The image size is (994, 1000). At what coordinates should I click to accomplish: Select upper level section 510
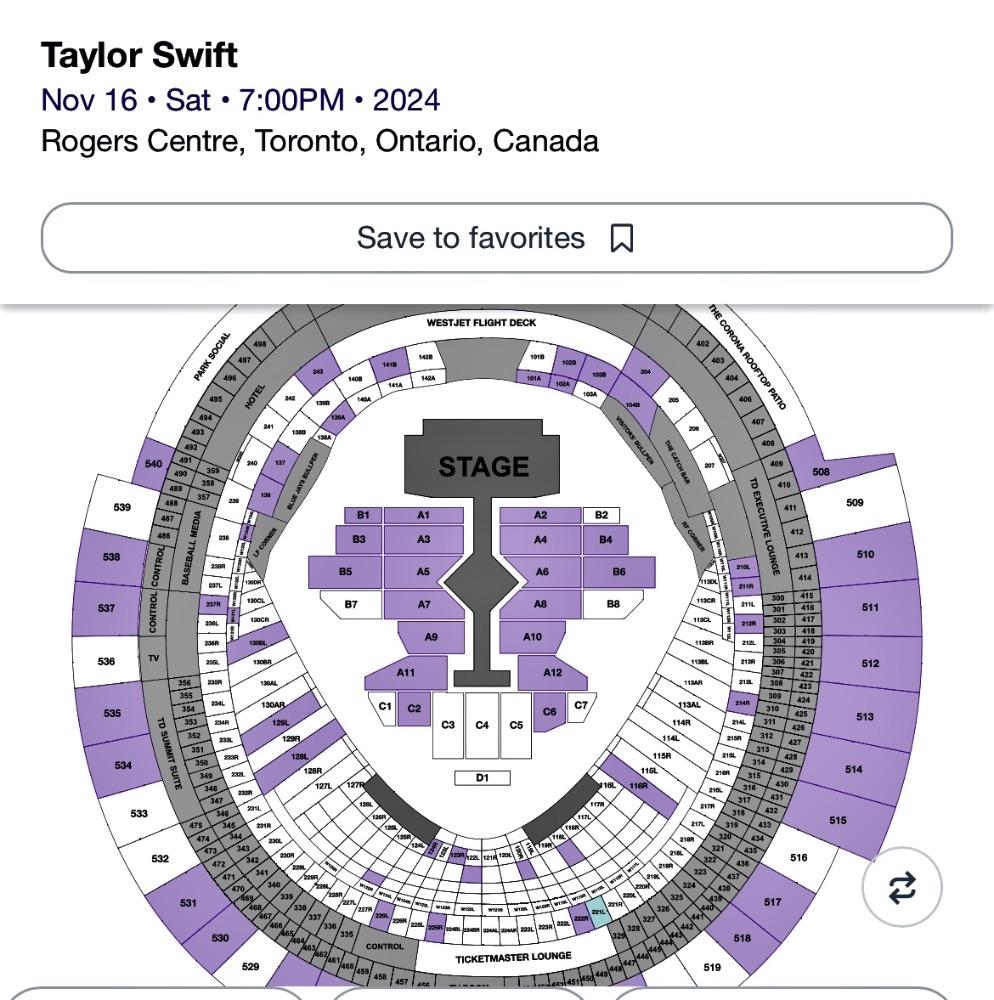point(865,554)
